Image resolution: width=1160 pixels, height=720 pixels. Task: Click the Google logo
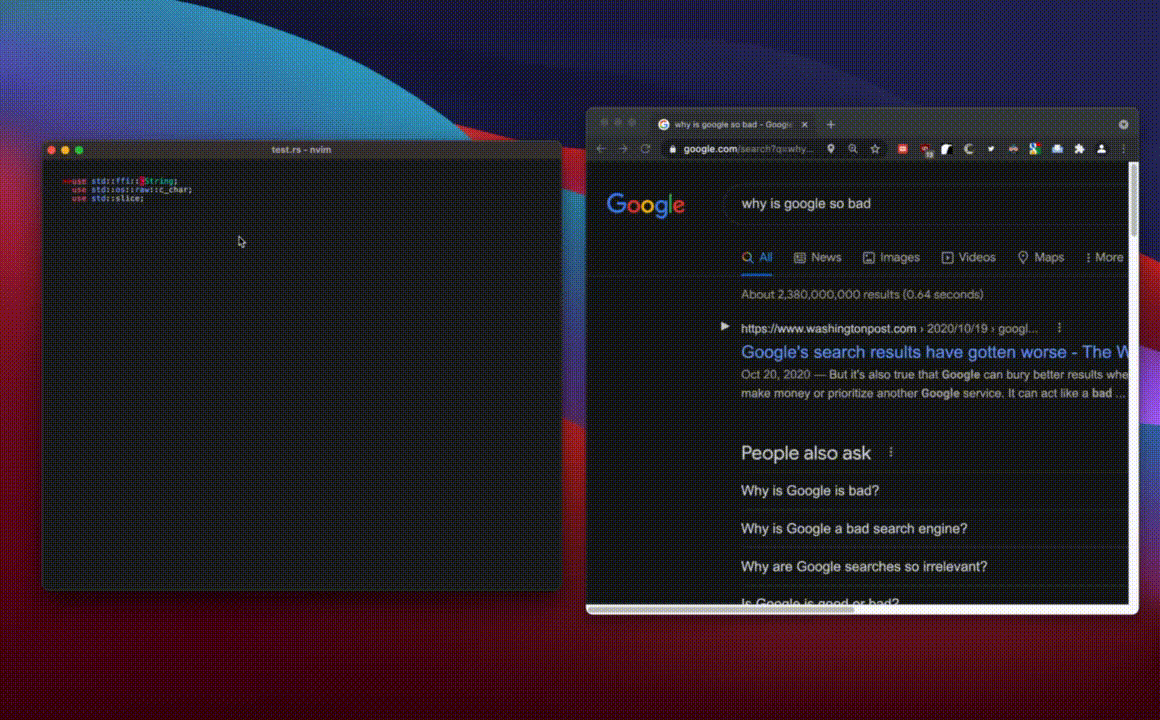pyautogui.click(x=646, y=205)
